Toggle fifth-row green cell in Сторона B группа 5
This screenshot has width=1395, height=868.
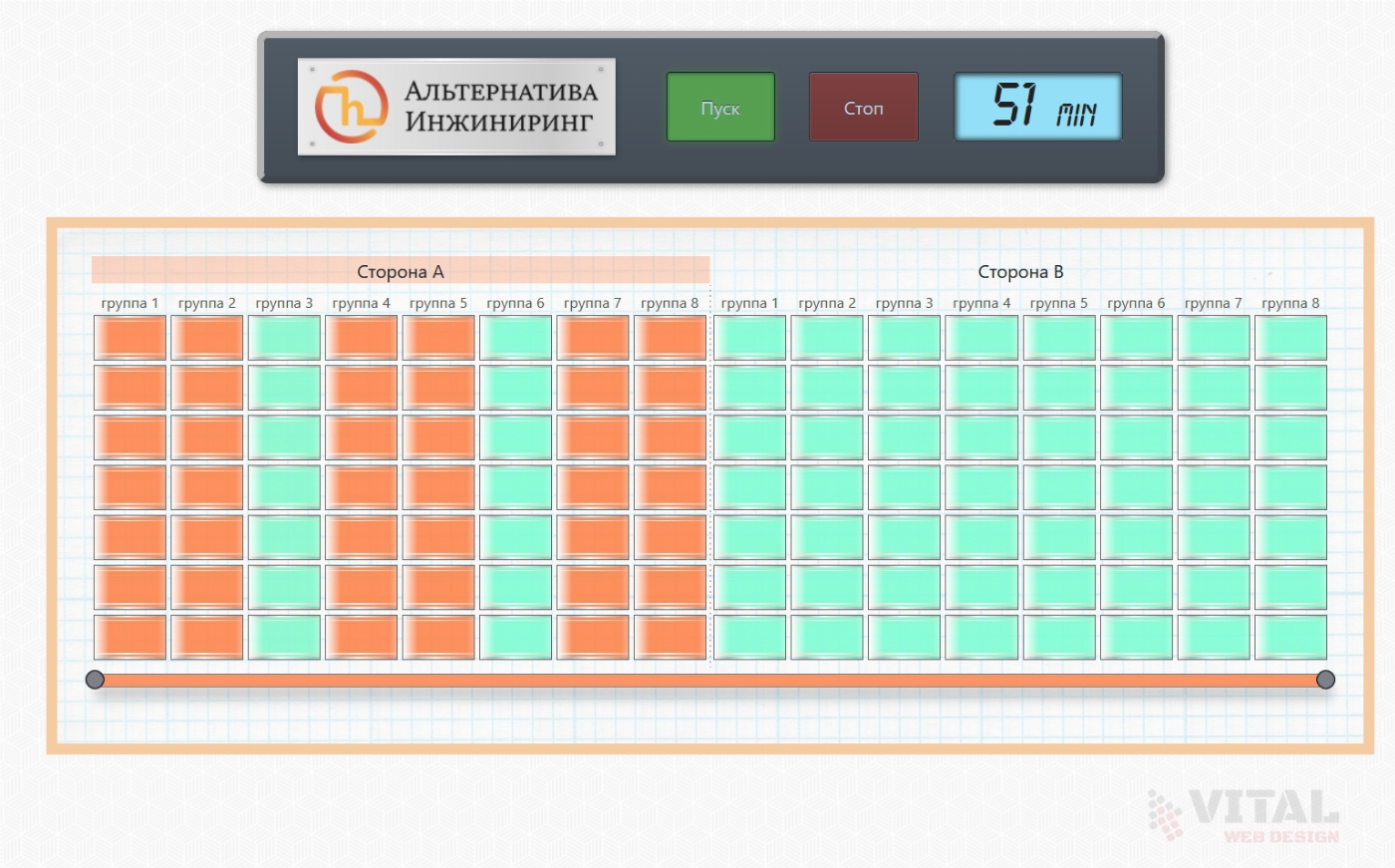(1059, 537)
